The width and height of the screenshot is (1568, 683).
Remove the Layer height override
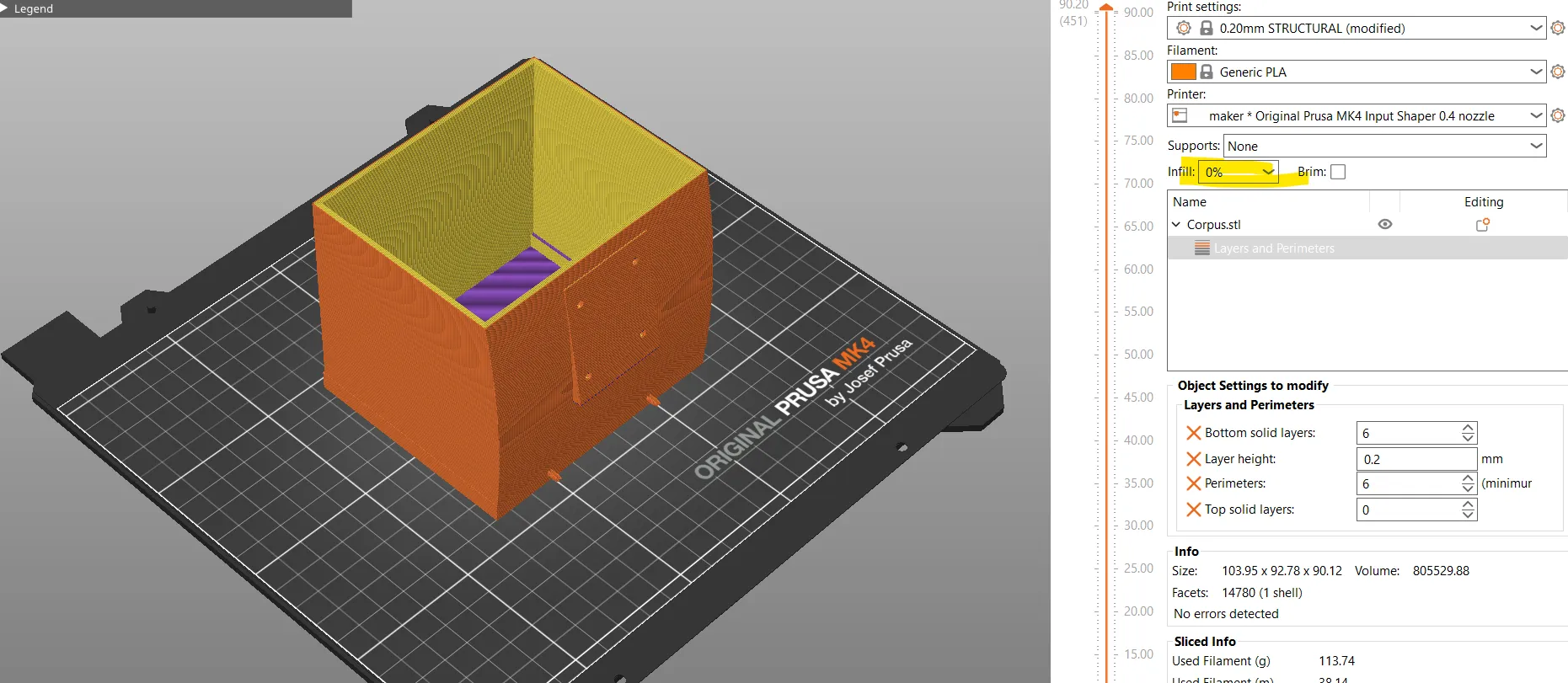point(1193,459)
